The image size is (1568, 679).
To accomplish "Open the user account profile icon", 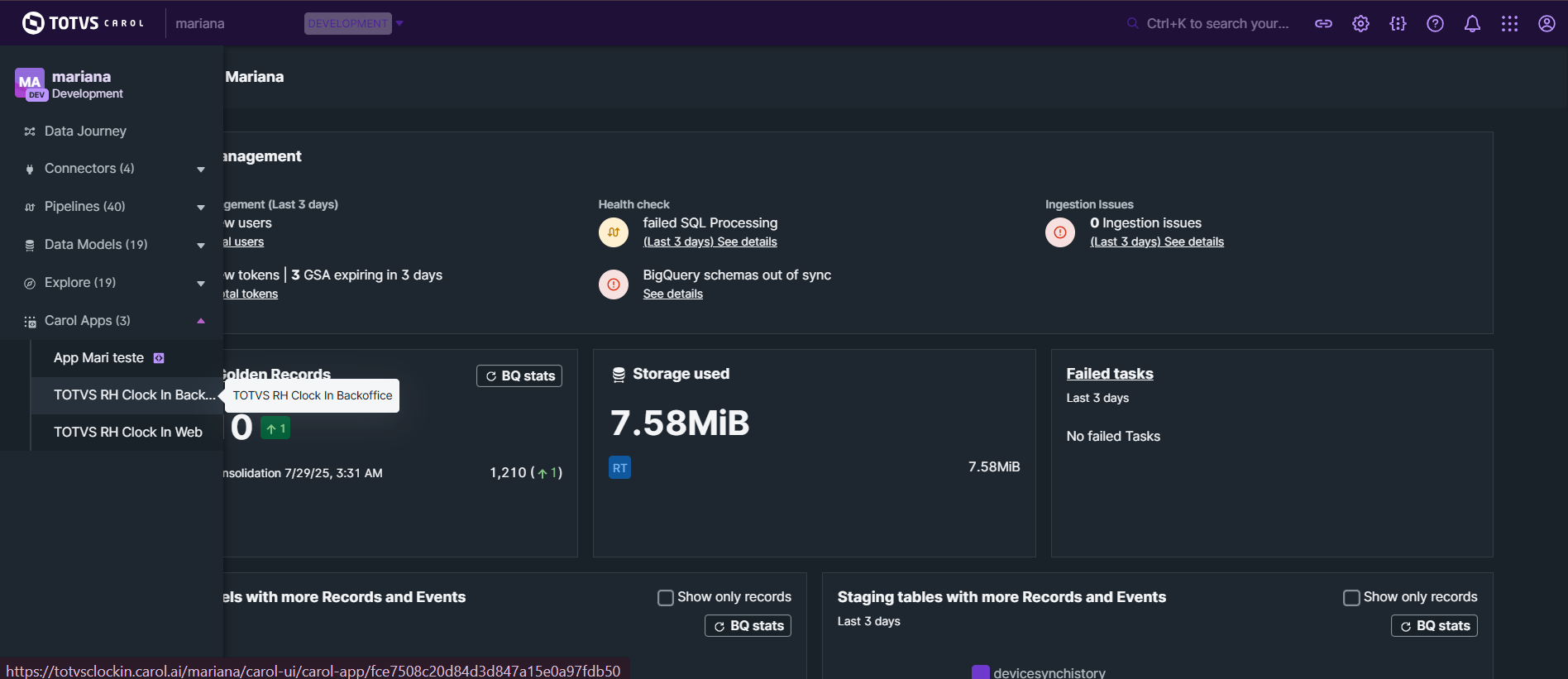I will point(1546,24).
